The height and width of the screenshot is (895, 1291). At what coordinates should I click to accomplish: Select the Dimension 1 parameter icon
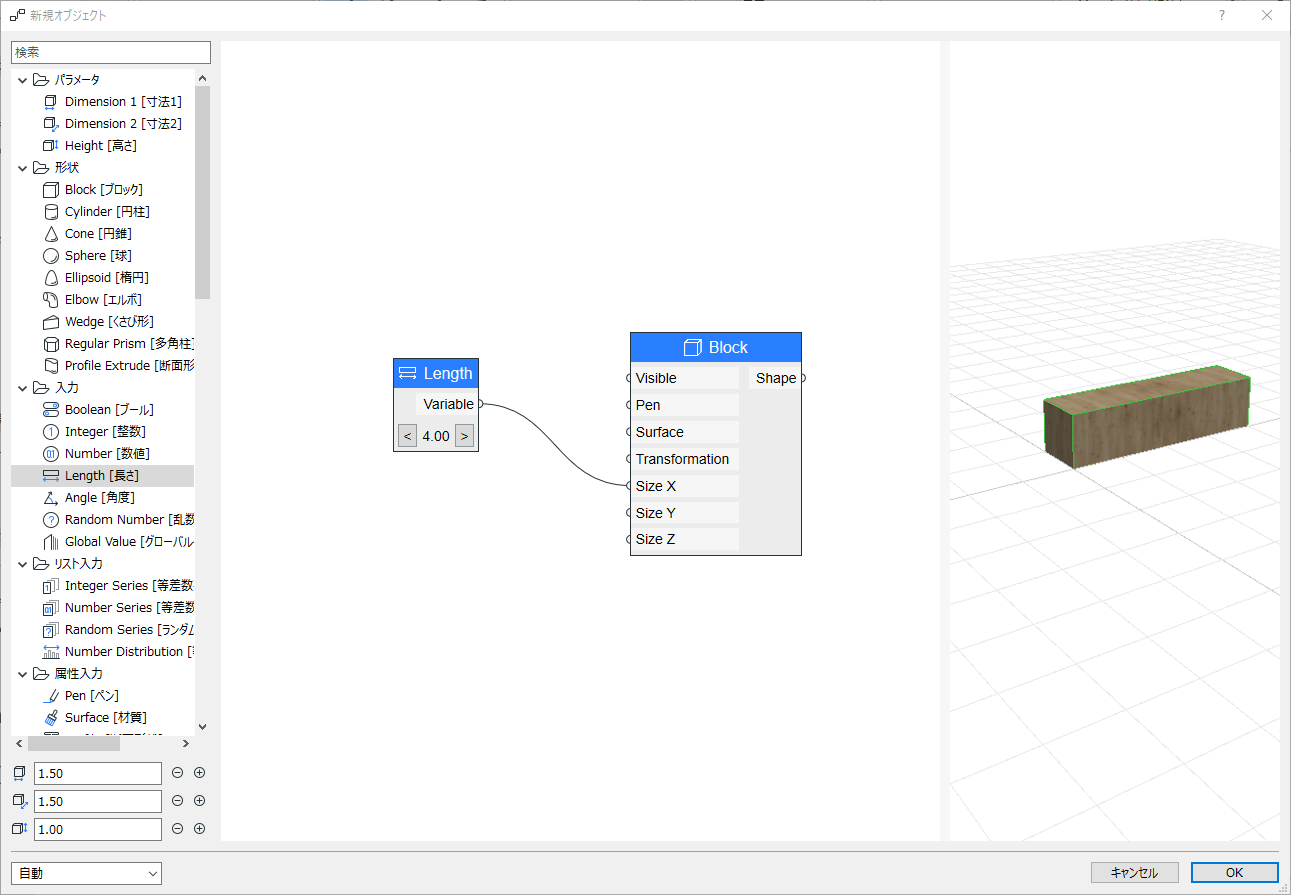(51, 102)
